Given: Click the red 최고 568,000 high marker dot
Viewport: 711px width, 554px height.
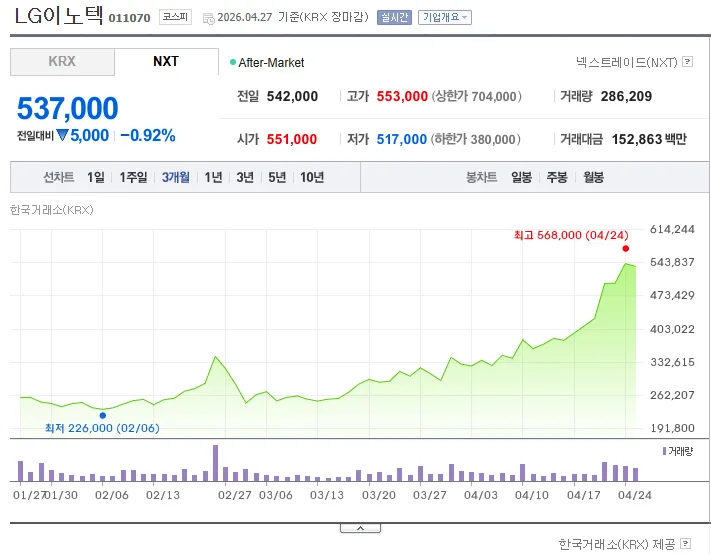Looking at the screenshot, I should (x=626, y=248).
